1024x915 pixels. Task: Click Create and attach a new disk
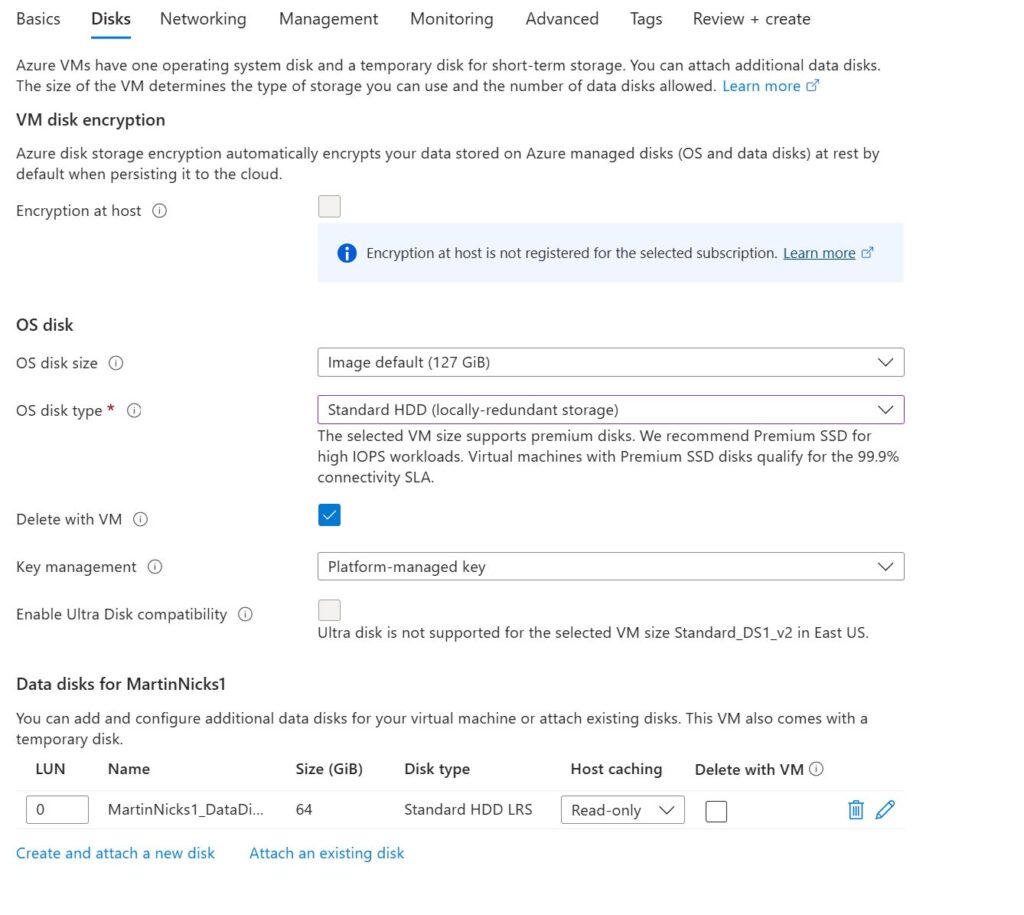[115, 853]
